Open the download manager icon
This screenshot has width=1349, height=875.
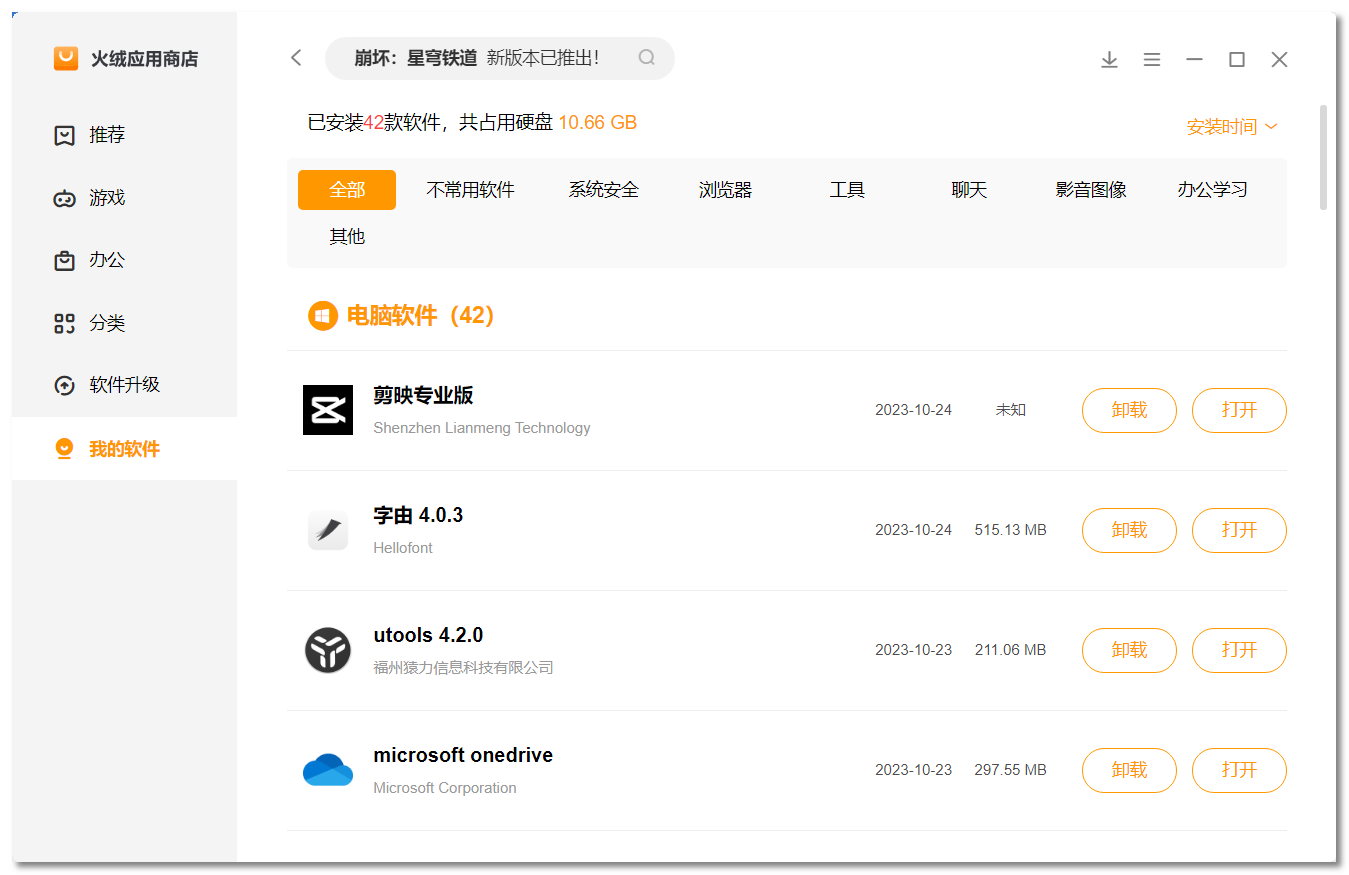(x=1109, y=60)
